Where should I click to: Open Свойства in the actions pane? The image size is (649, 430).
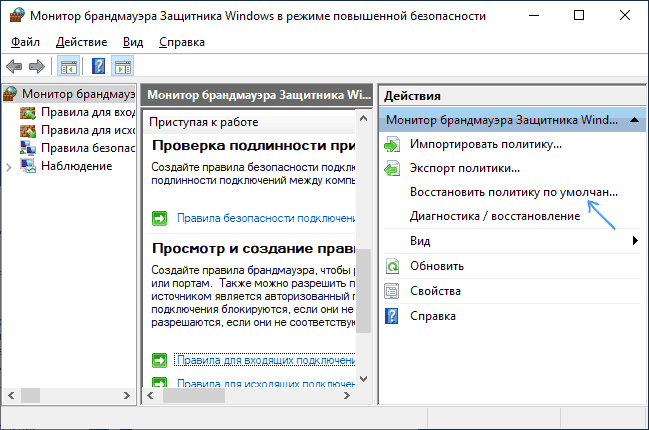[435, 290]
